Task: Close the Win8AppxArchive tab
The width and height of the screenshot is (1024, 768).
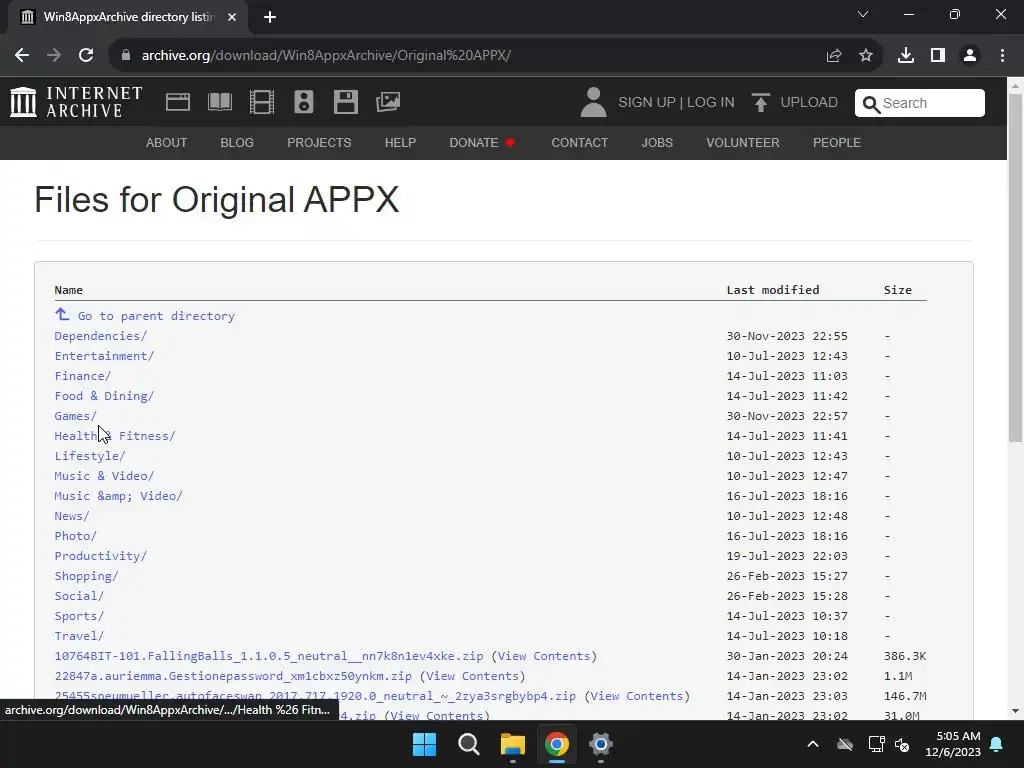Action: 232,17
